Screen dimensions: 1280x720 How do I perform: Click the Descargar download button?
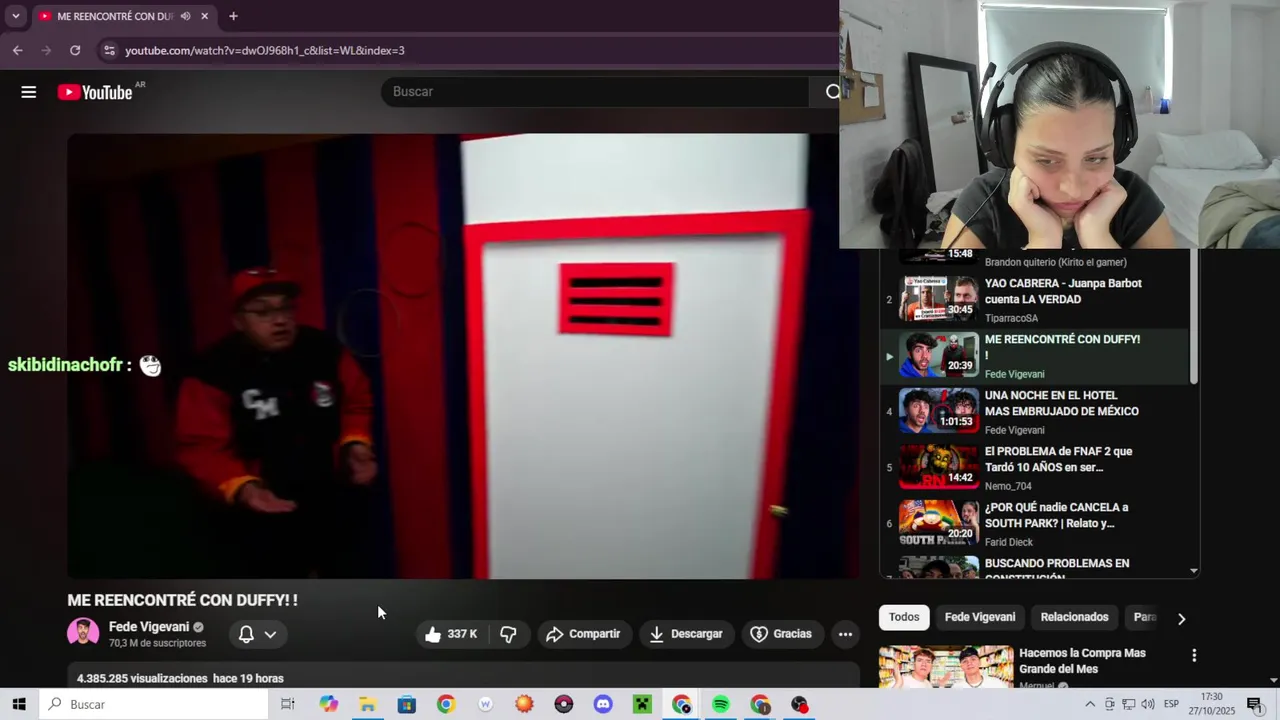click(x=686, y=634)
